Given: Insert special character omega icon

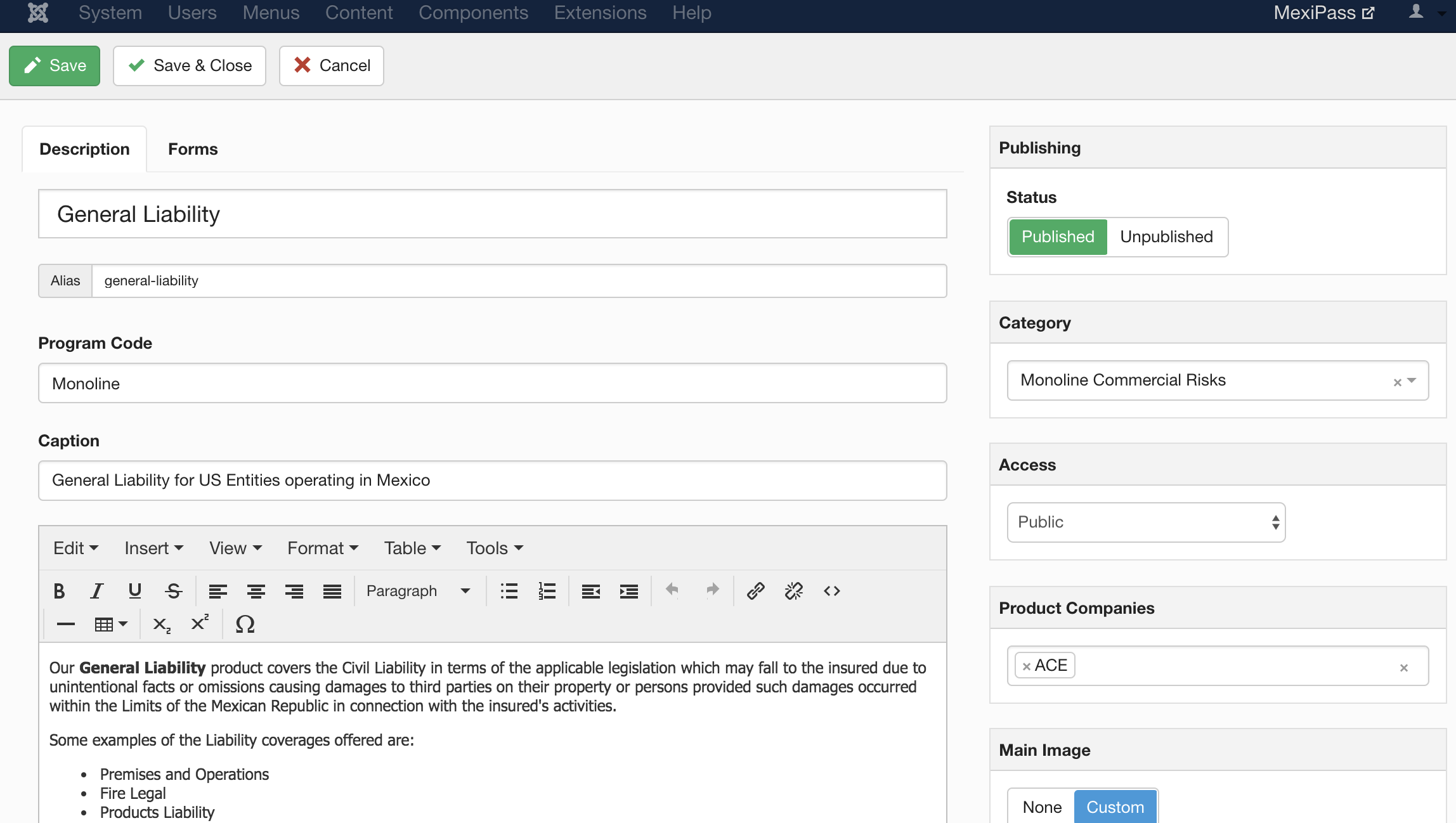Looking at the screenshot, I should pos(245,624).
